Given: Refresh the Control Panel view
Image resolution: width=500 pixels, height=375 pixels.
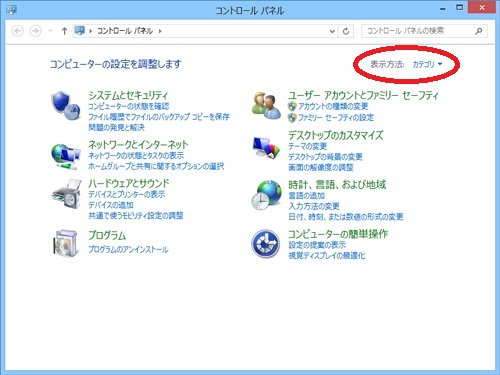Looking at the screenshot, I should (x=346, y=31).
